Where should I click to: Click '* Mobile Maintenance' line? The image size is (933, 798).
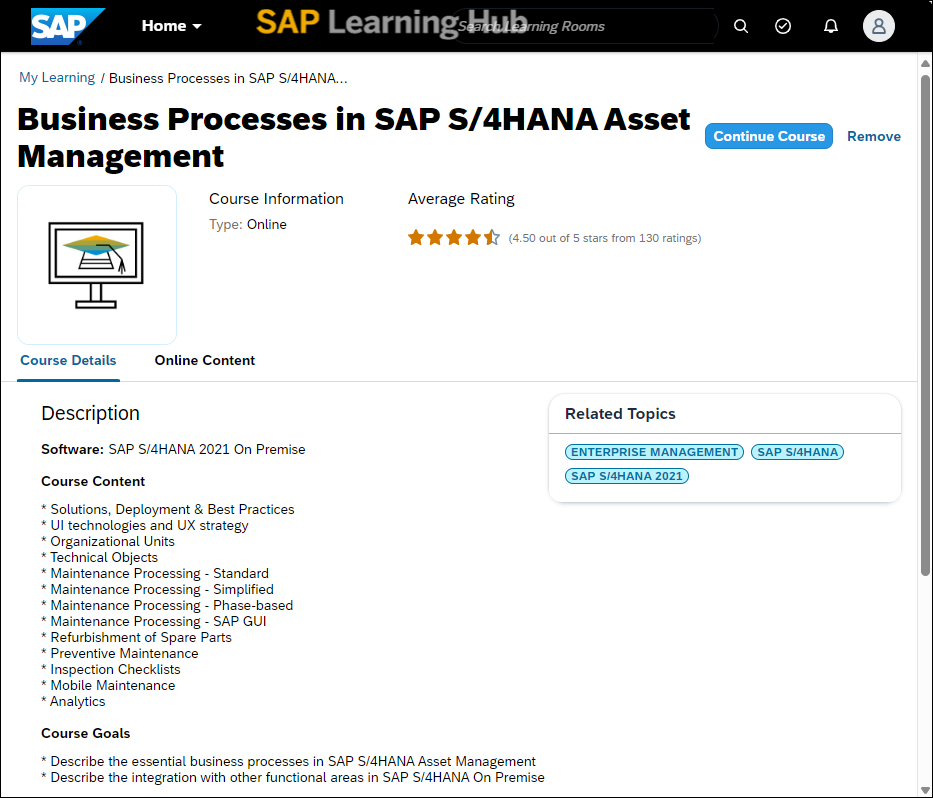[x=108, y=686]
